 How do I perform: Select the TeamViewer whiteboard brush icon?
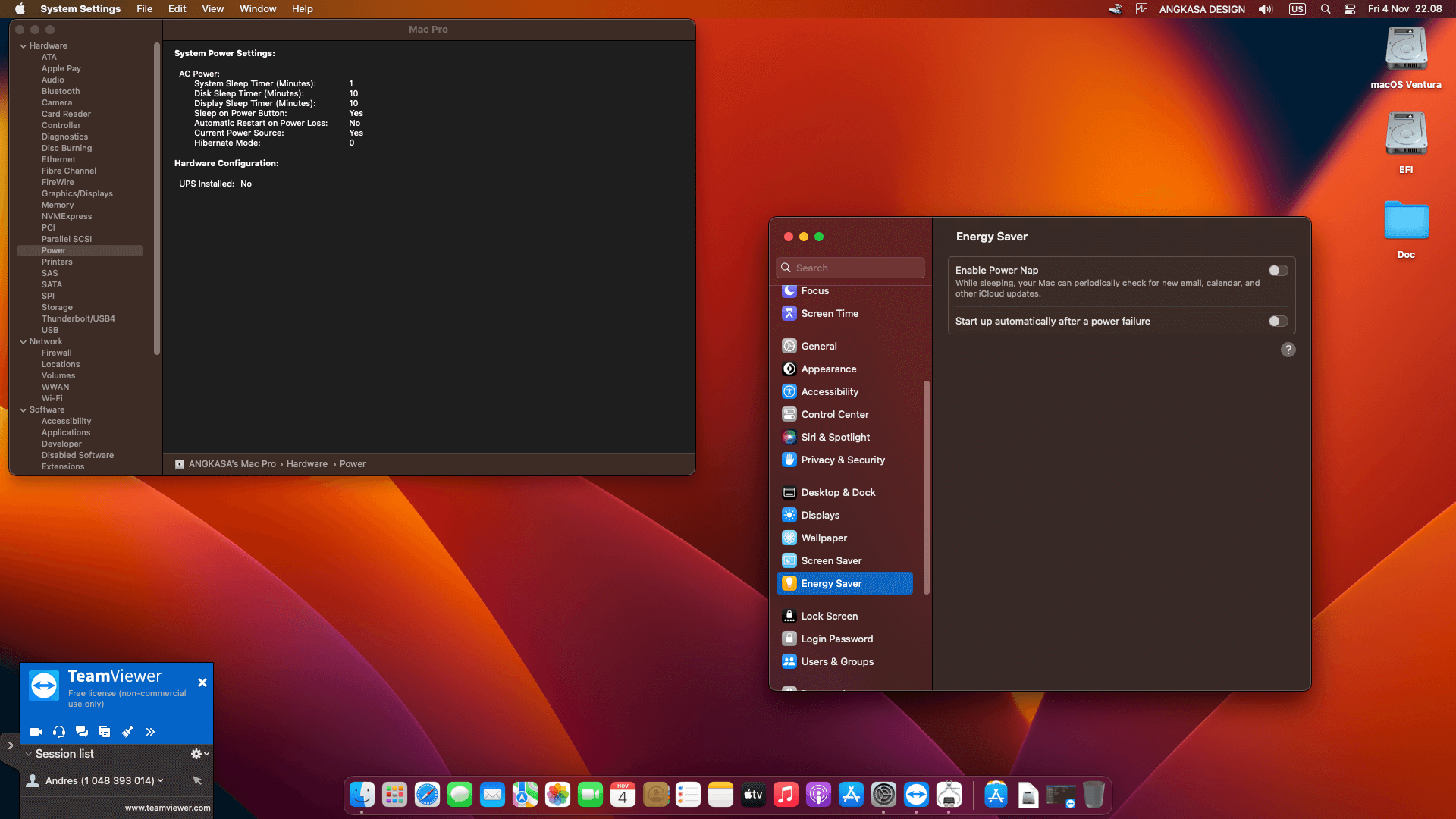click(x=127, y=732)
